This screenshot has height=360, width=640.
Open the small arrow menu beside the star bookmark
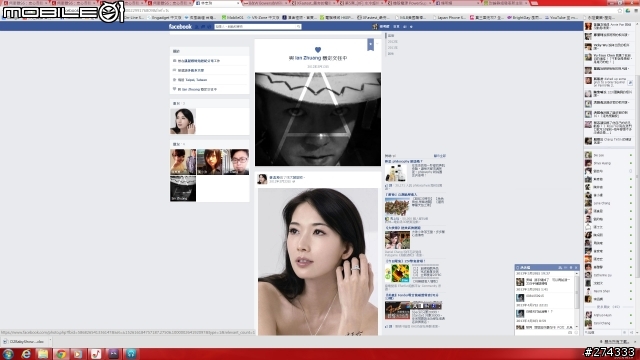[x=377, y=43]
